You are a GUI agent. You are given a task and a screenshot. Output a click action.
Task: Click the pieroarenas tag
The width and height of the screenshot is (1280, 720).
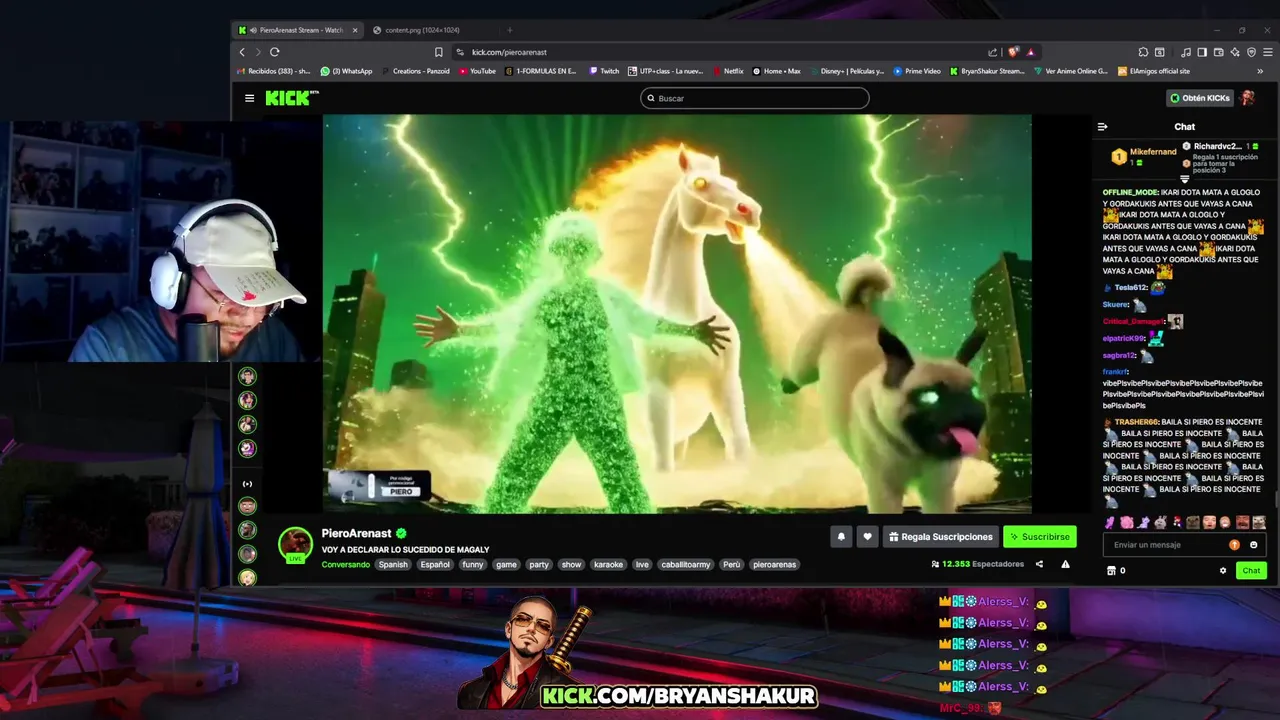click(x=775, y=565)
